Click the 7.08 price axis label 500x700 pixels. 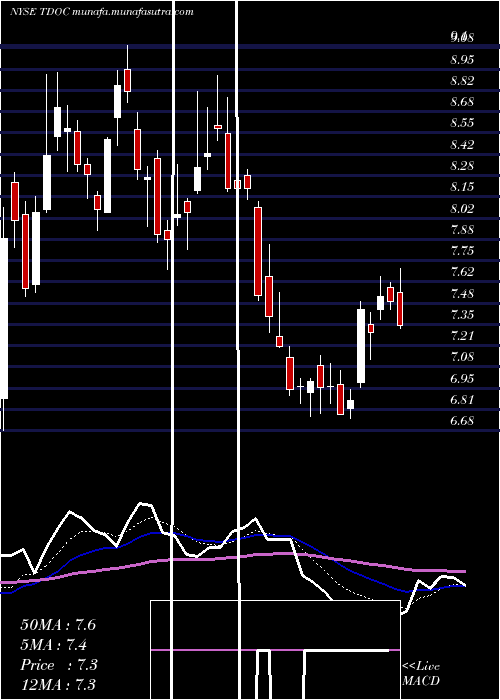point(462,357)
